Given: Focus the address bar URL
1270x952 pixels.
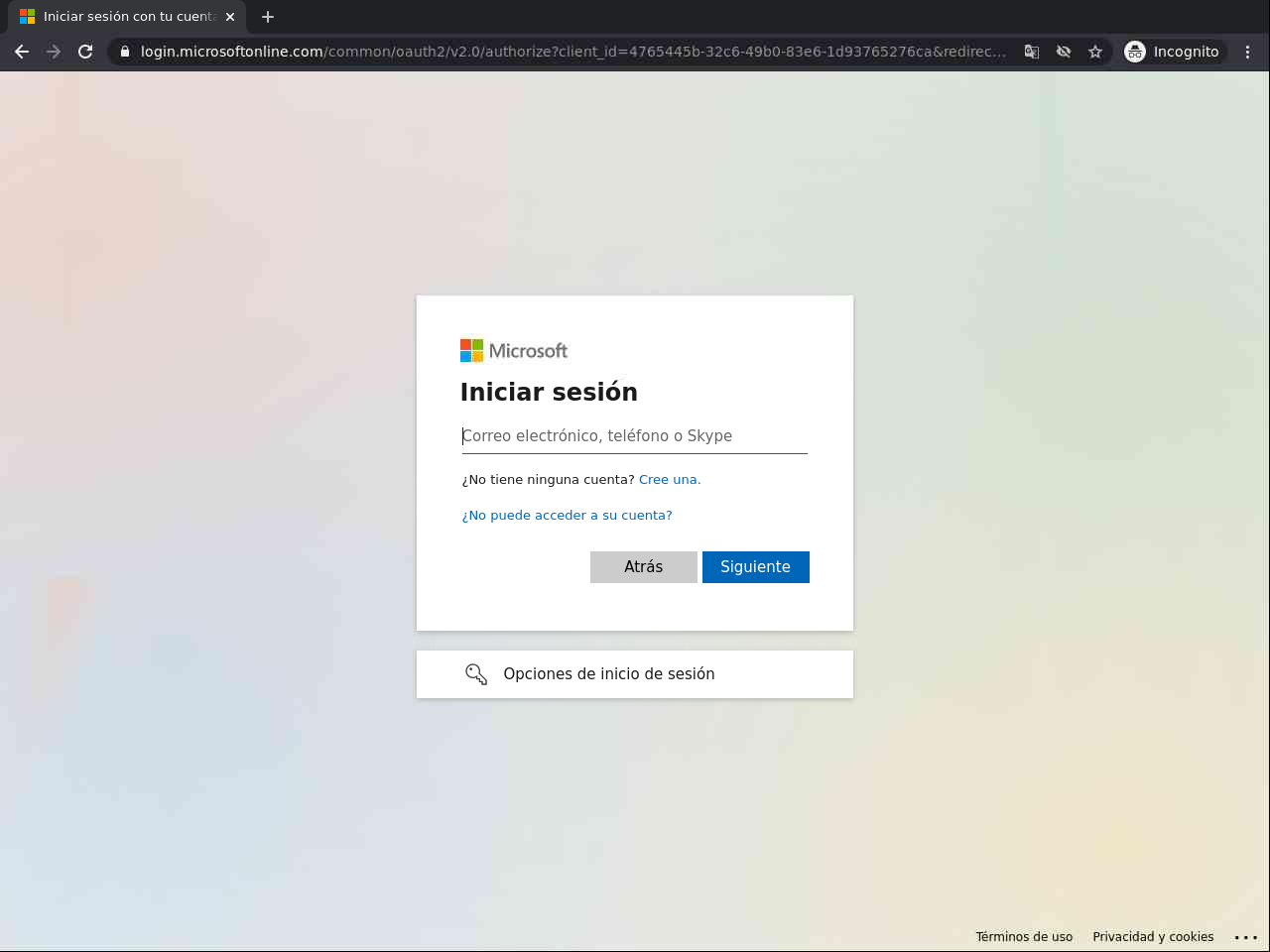Looking at the screenshot, I should (572, 52).
